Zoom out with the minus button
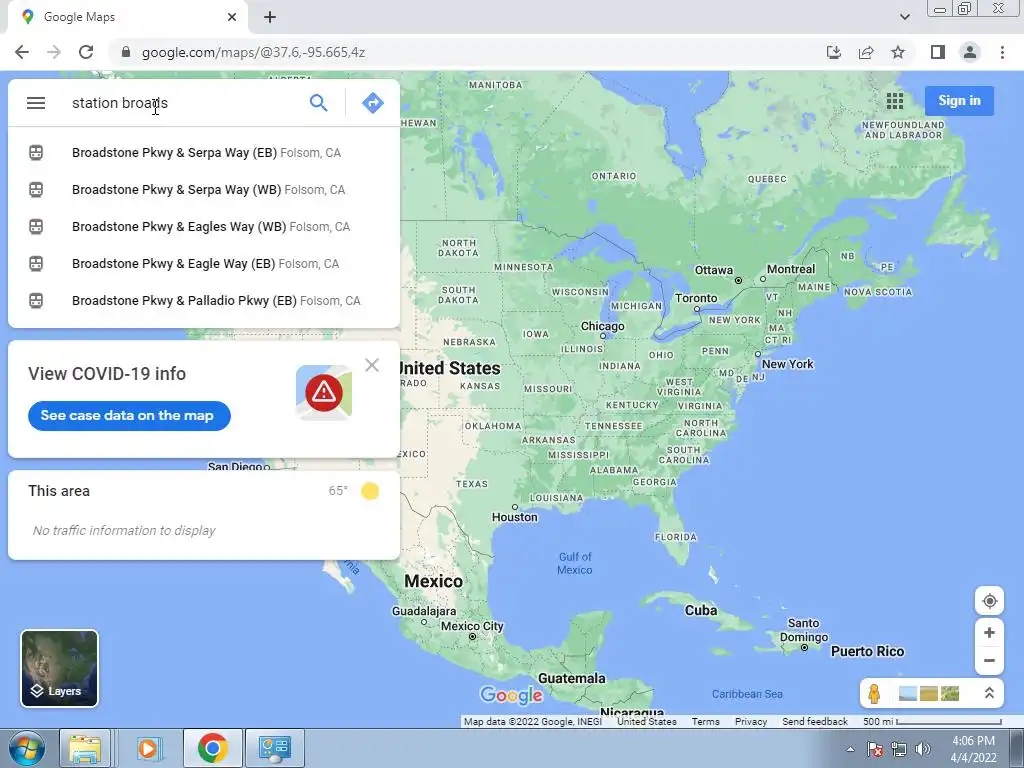 [989, 660]
